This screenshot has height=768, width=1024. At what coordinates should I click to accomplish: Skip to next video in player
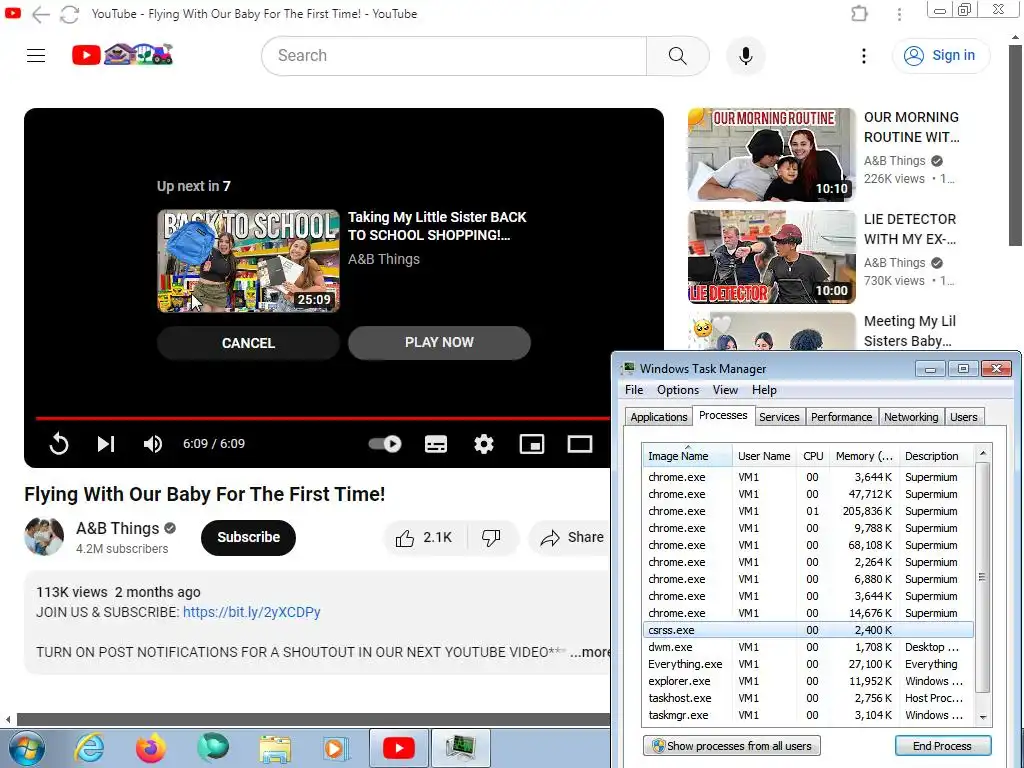point(106,444)
